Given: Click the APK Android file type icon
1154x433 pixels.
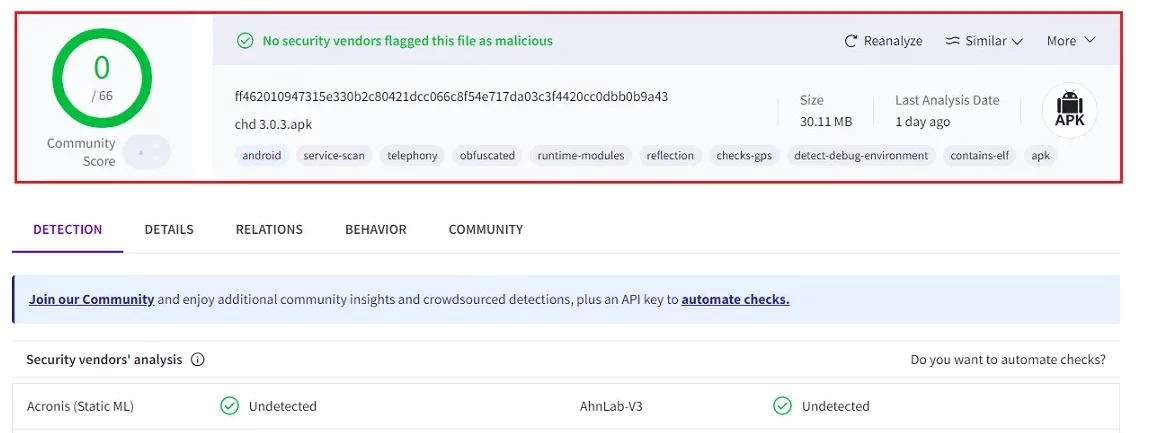Looking at the screenshot, I should coord(1069,110).
